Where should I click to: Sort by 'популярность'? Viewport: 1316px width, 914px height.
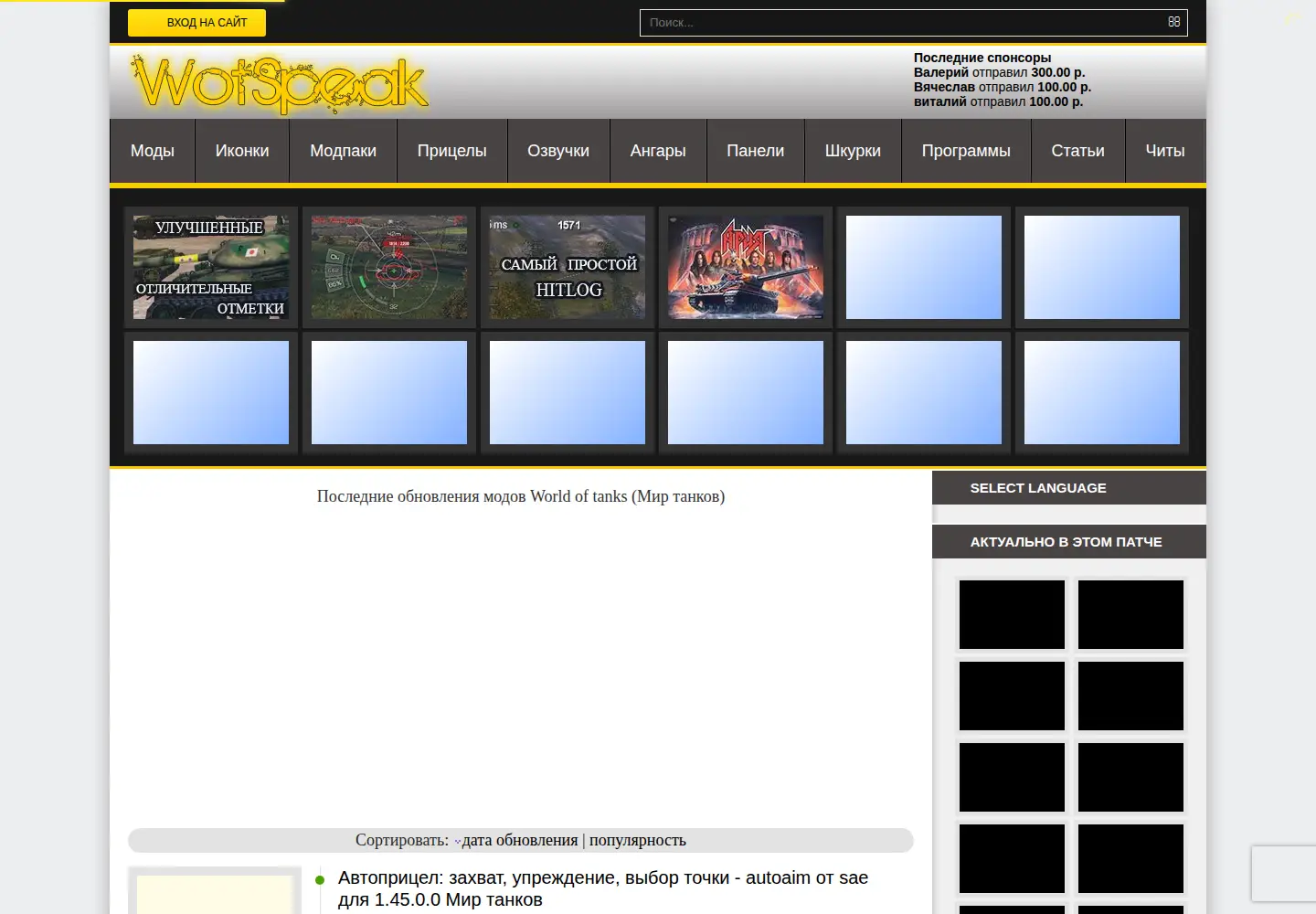638,840
